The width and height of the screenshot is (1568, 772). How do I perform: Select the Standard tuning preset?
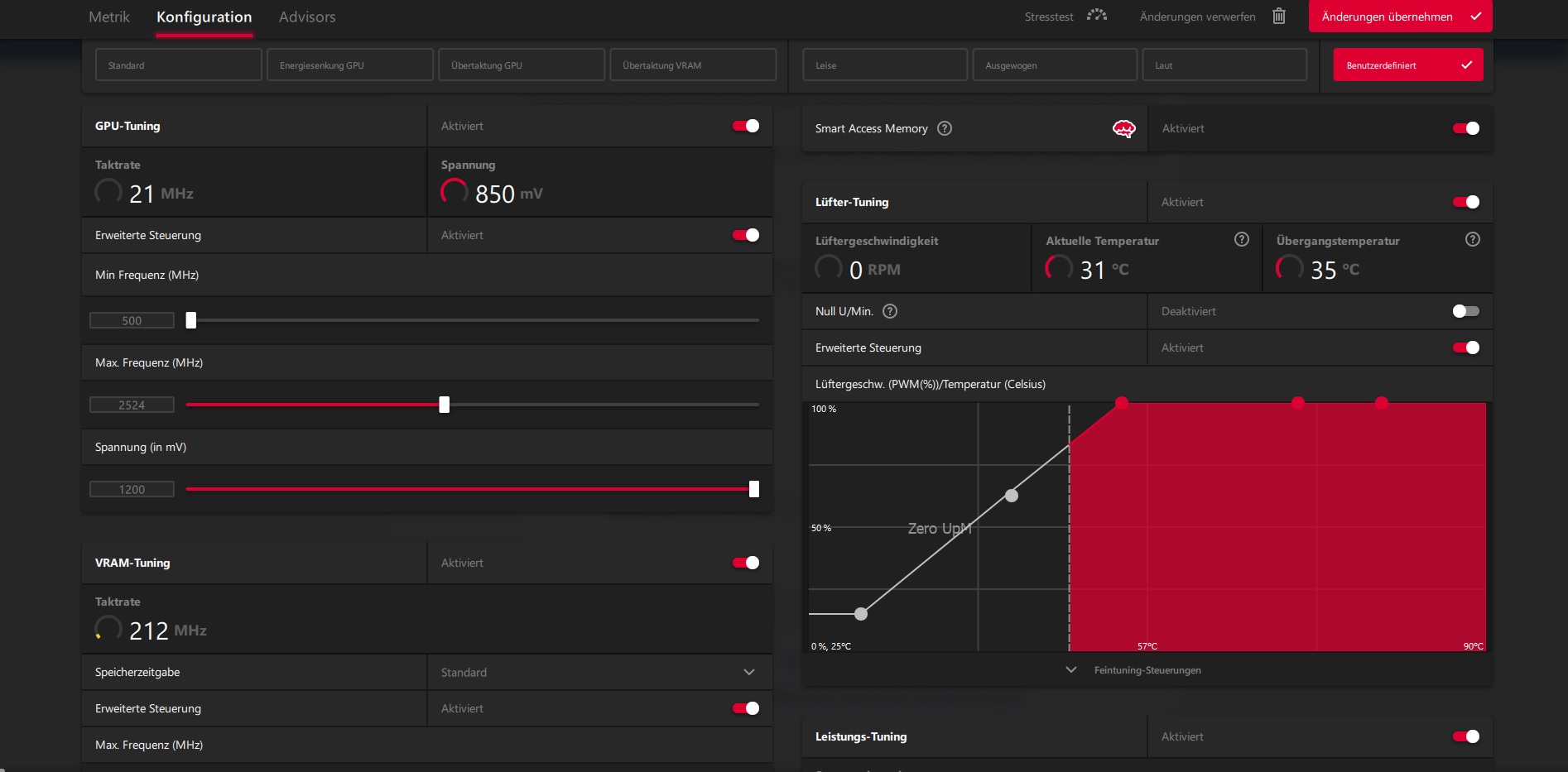179,65
